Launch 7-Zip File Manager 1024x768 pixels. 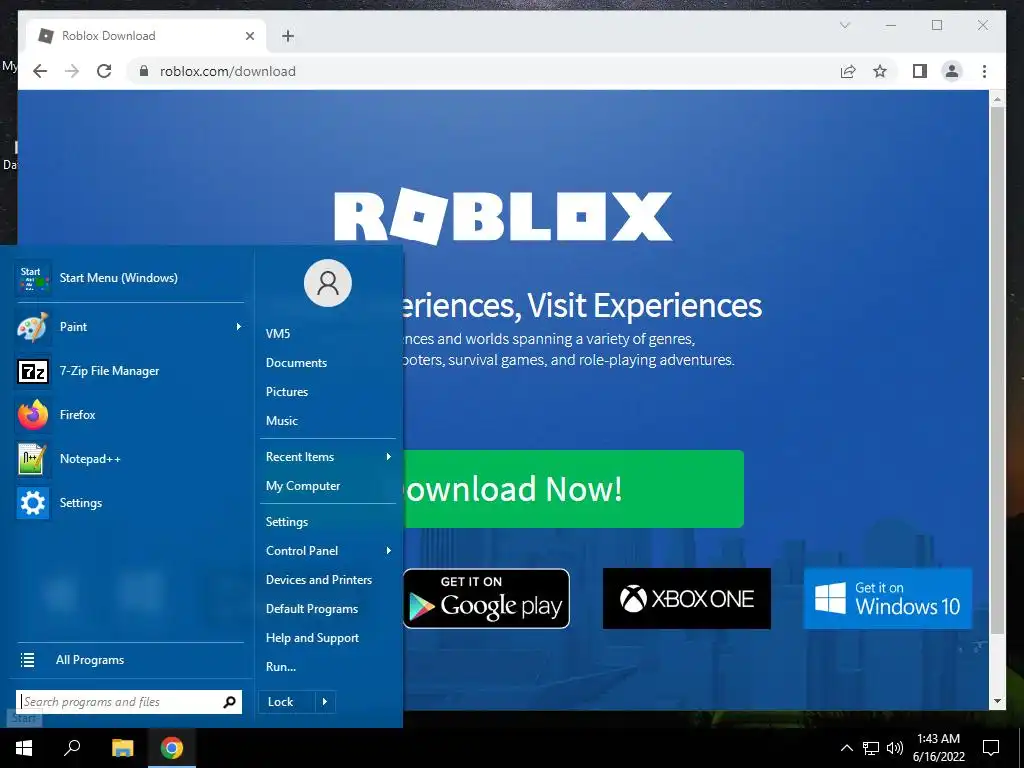tap(129, 371)
